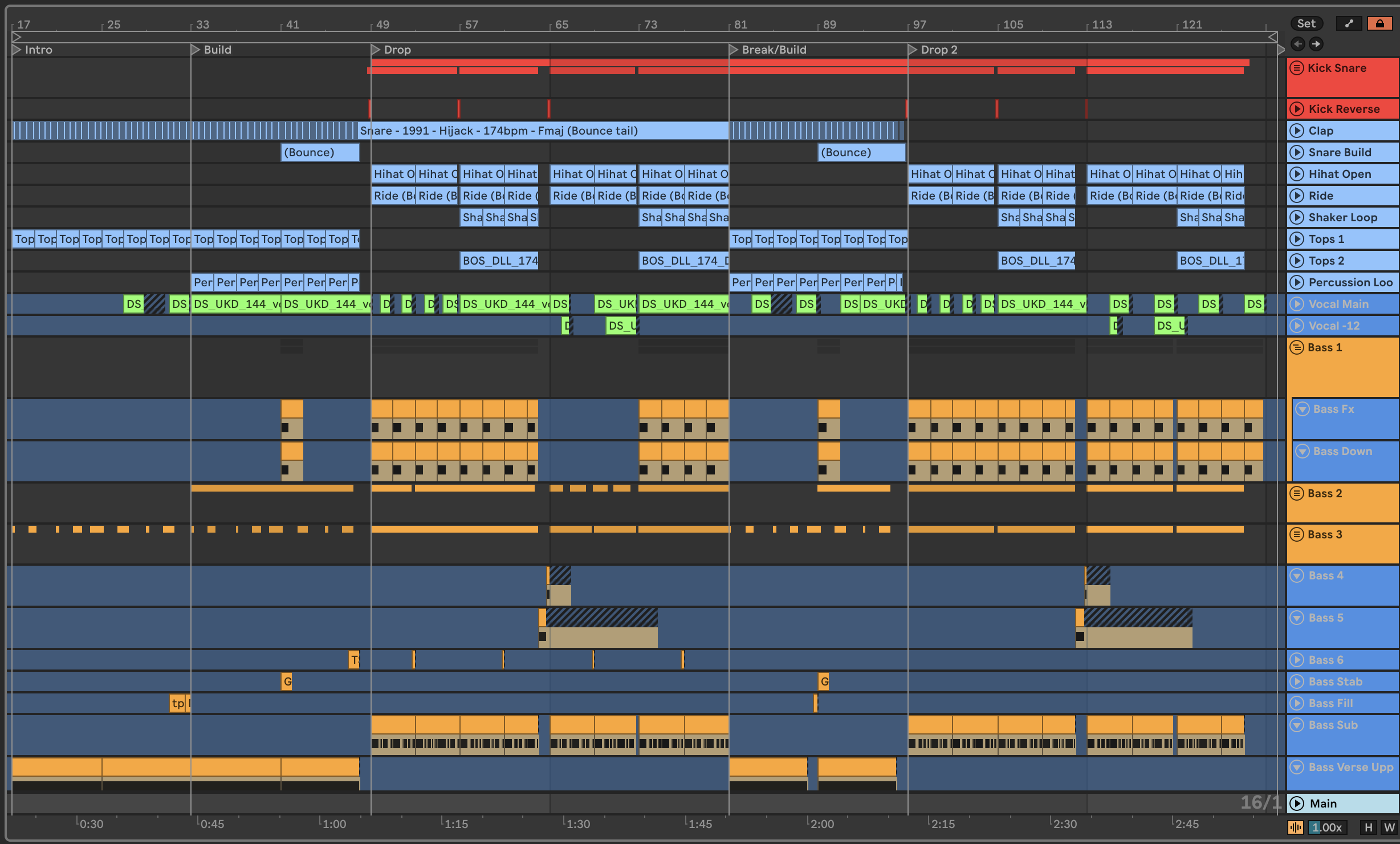Unfold the Main track
1400x844 pixels.
[x=1297, y=804]
